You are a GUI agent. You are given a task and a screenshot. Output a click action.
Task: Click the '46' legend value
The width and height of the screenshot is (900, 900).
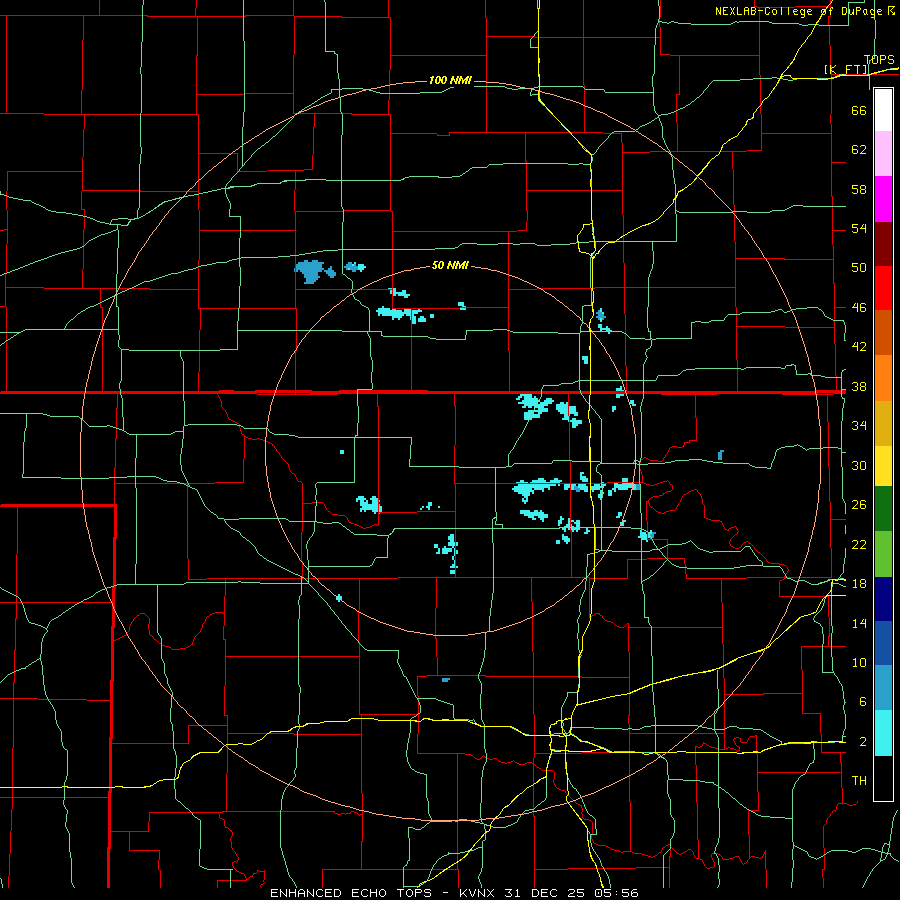(859, 308)
